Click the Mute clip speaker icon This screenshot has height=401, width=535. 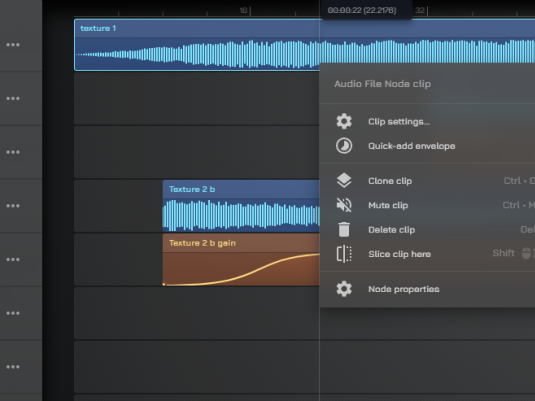(x=344, y=205)
